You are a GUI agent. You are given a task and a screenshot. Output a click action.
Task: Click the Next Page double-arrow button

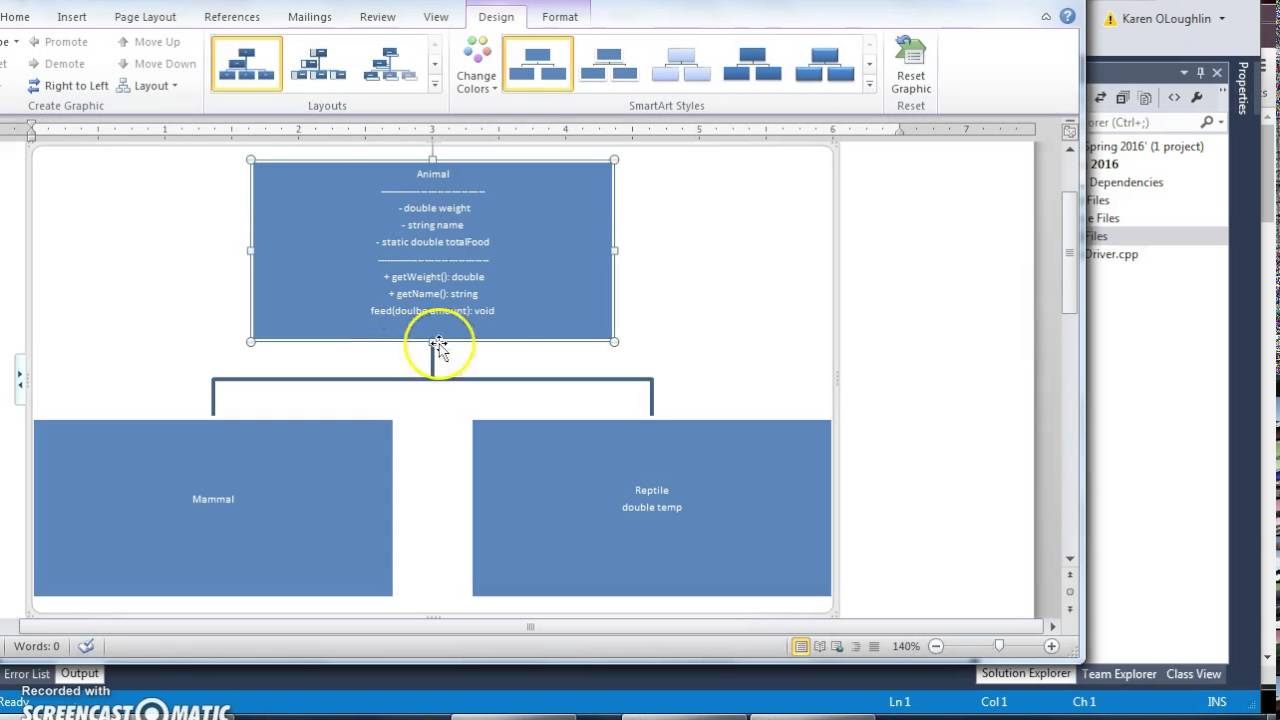coord(1070,609)
